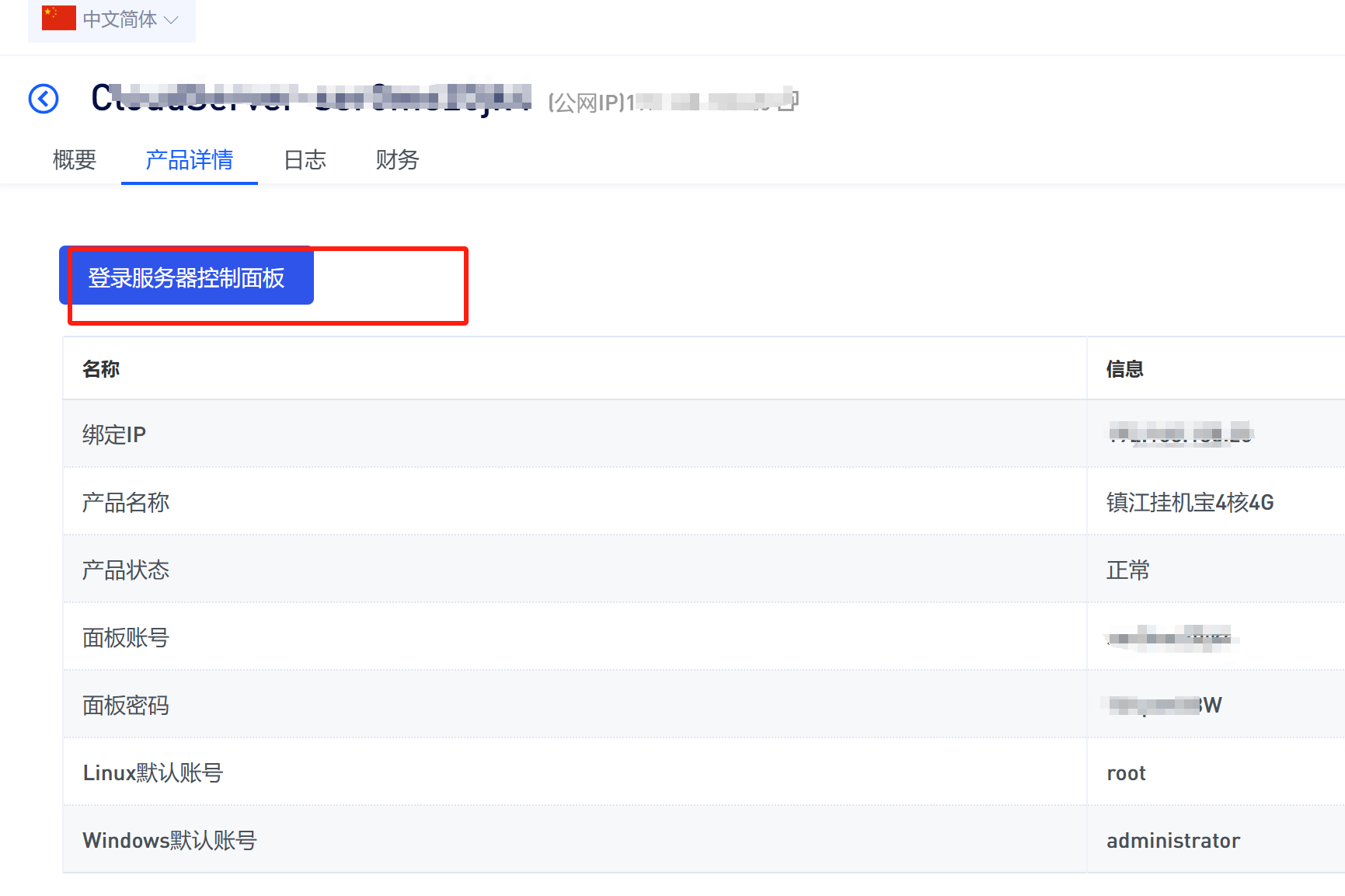Click the 镇江挂机宝4核4G product name
This screenshot has width=1345, height=896.
pos(1190,503)
